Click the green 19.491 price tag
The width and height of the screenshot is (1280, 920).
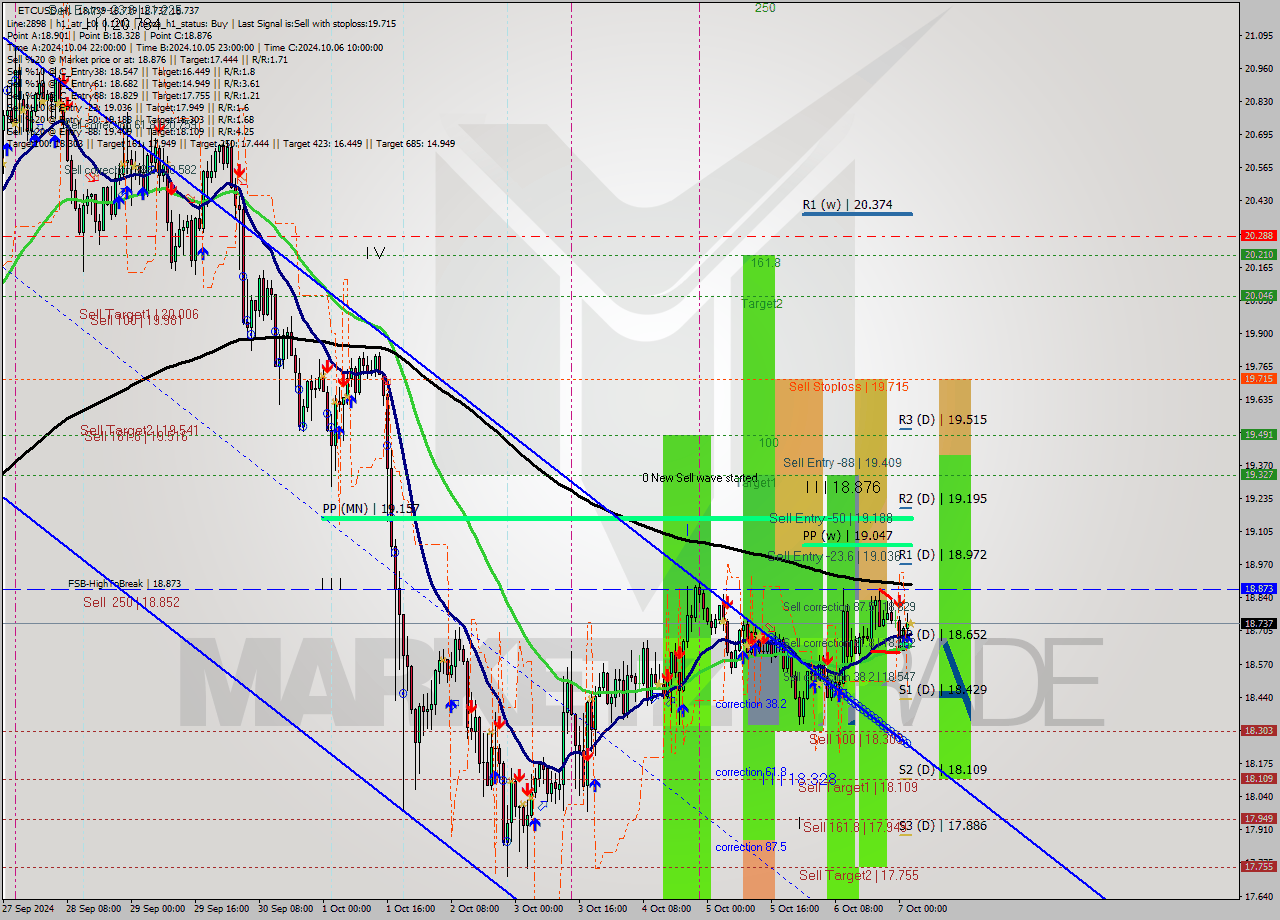(x=1258, y=434)
